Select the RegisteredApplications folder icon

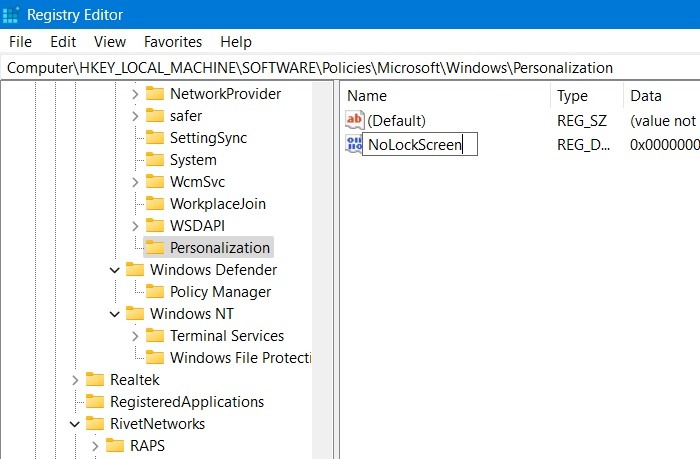95,401
